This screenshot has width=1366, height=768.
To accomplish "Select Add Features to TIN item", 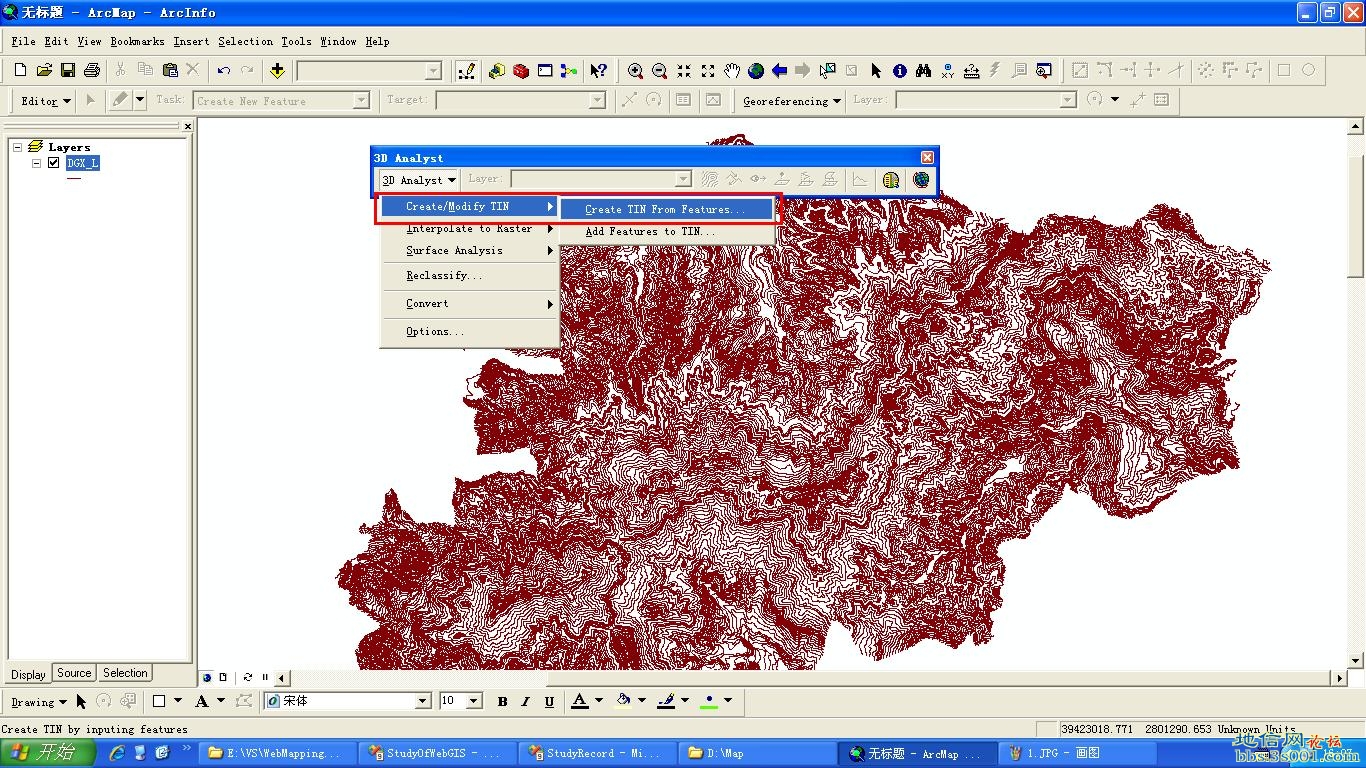I will click(x=666, y=231).
